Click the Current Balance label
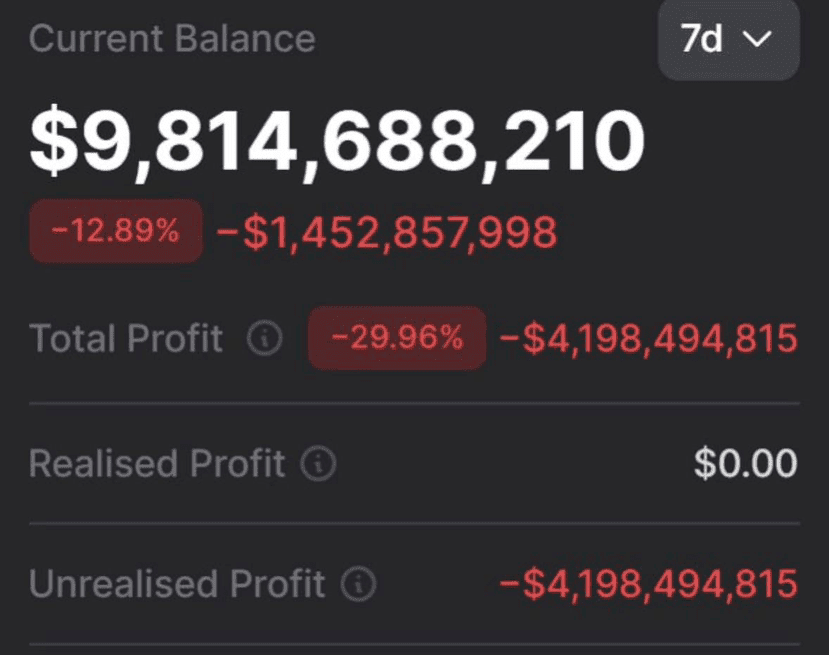Image resolution: width=829 pixels, height=655 pixels. (172, 39)
